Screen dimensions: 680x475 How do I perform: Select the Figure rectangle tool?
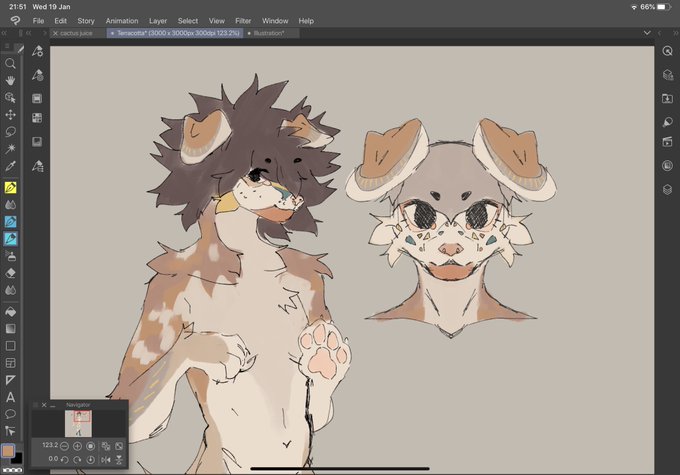click(10, 346)
